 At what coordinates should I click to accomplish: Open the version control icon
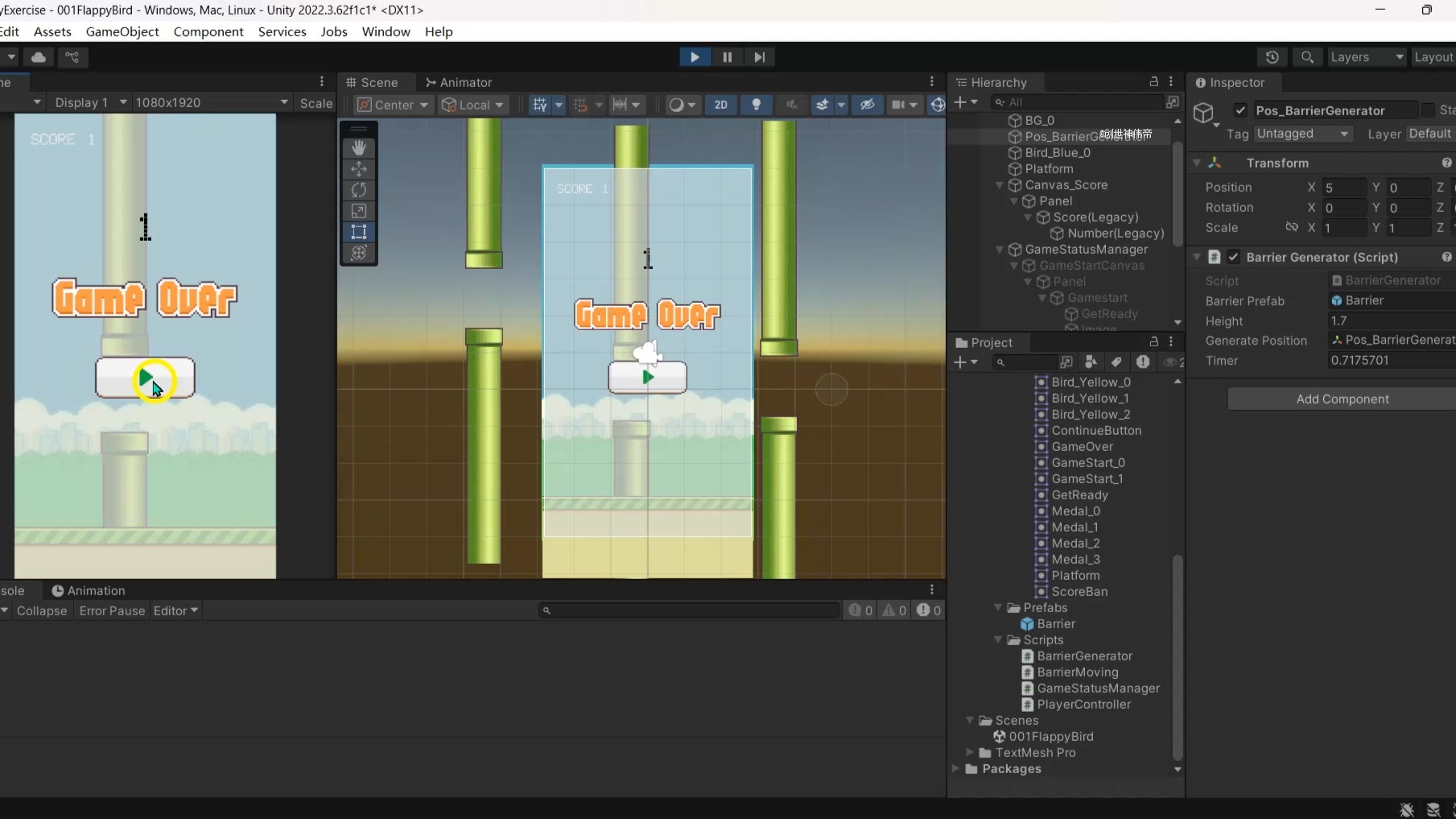[x=72, y=57]
